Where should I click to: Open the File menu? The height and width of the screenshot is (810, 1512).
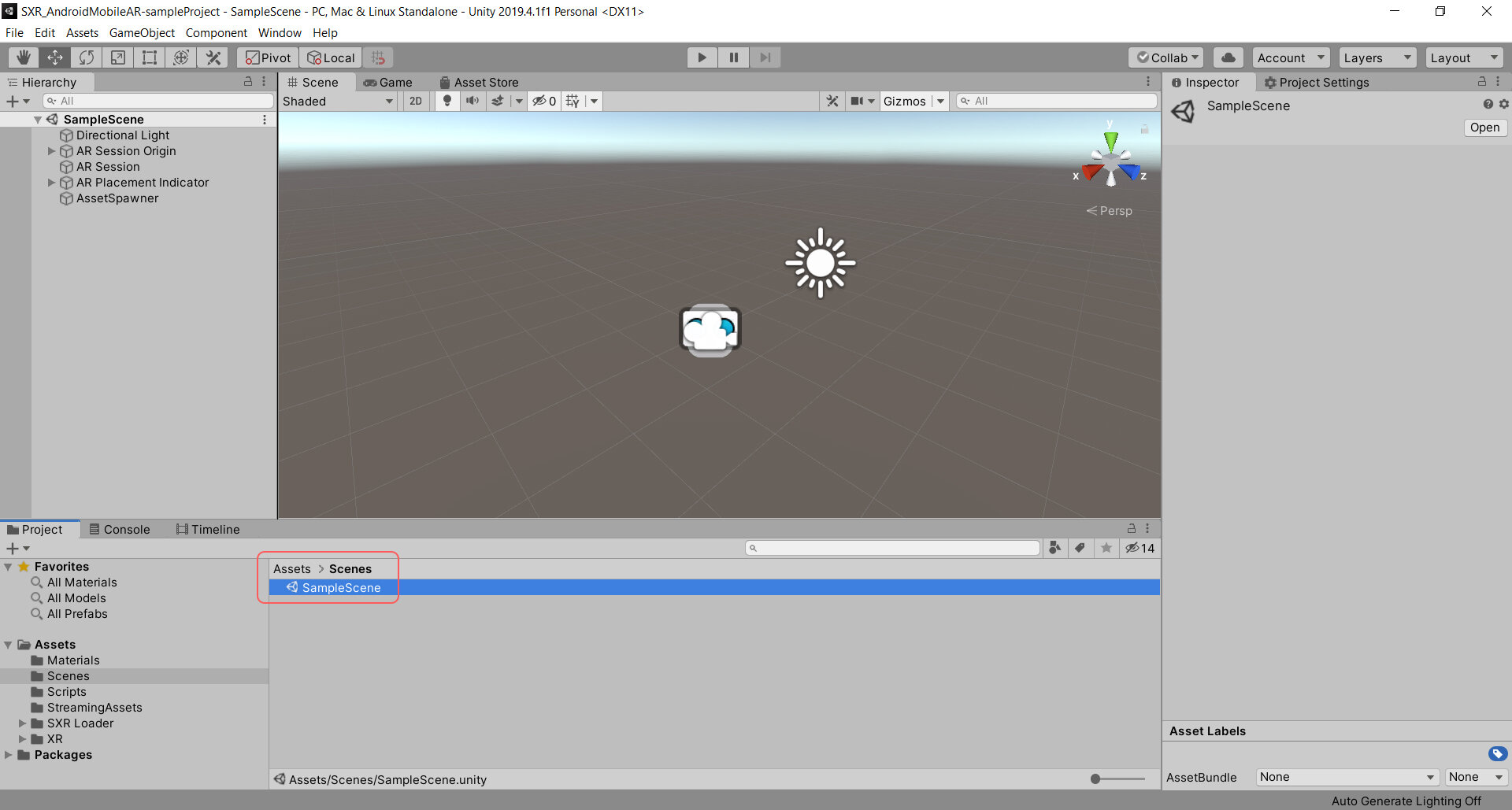[14, 32]
